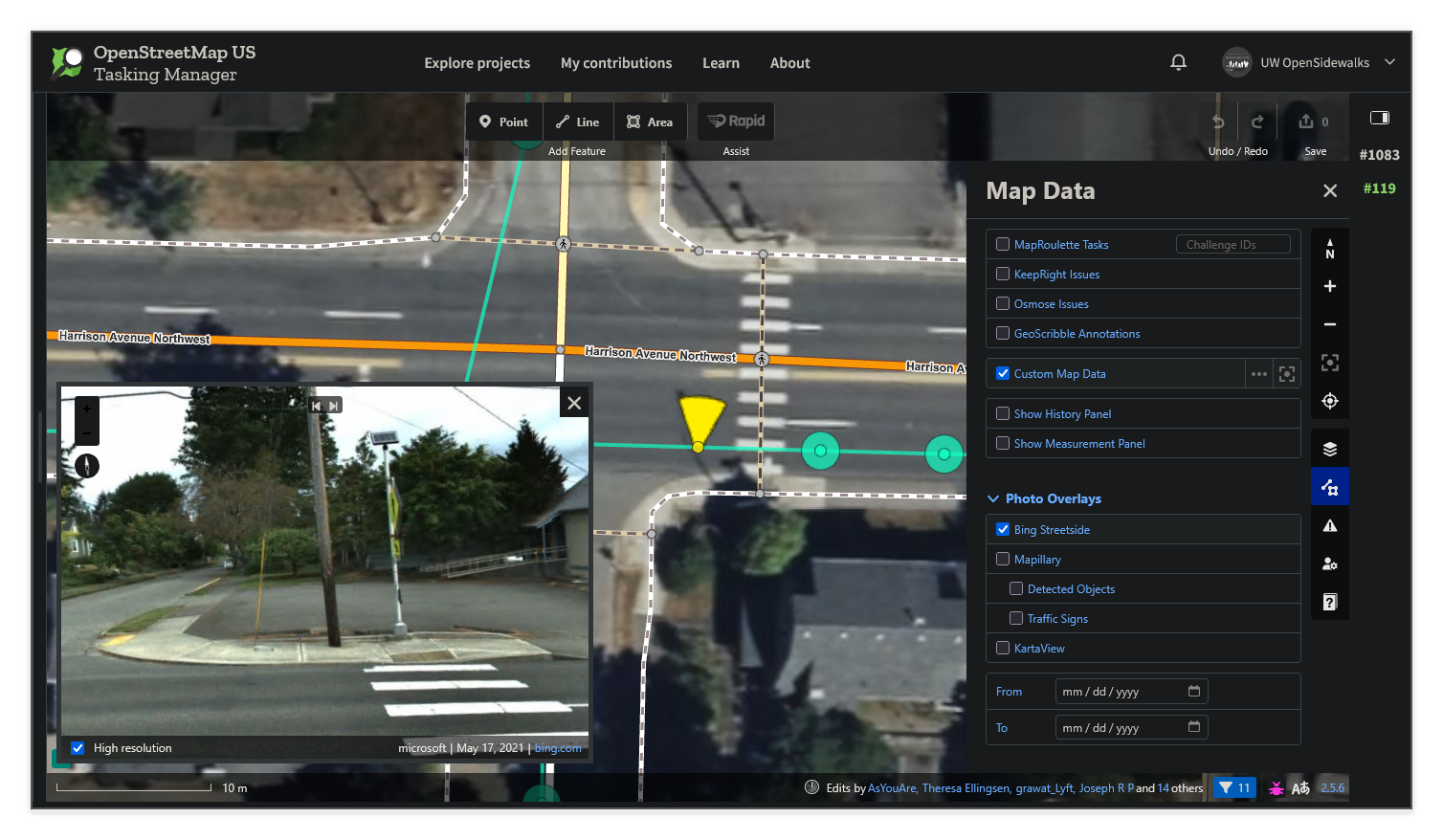Select the Point tool

[x=503, y=122]
